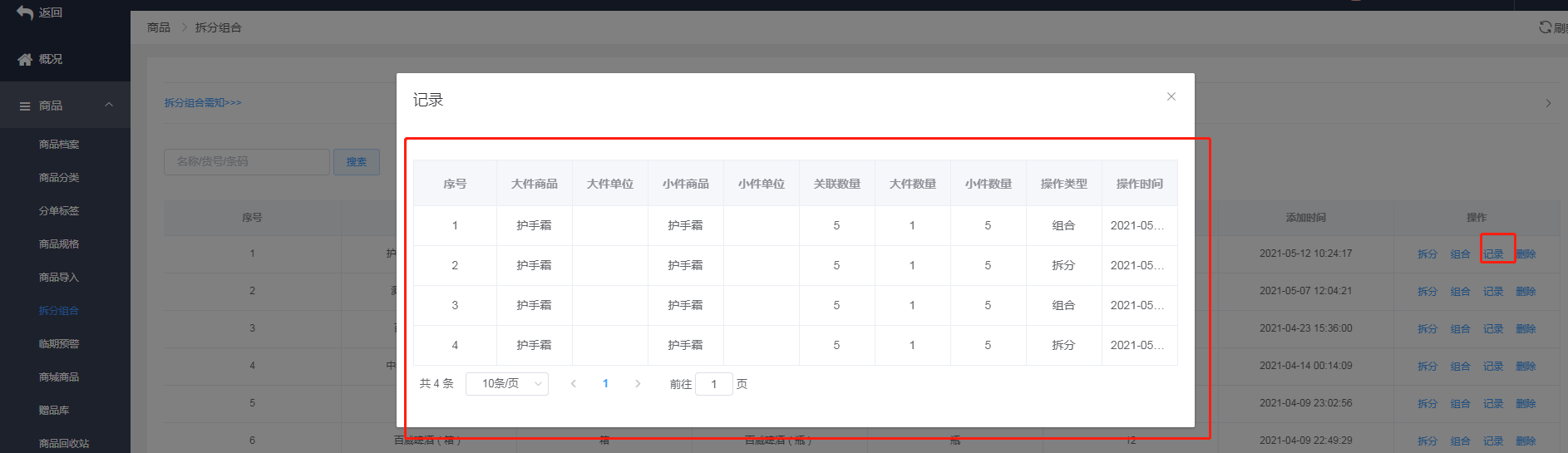Click 大件商品 护手霜 cell in row 1

pyautogui.click(x=534, y=225)
